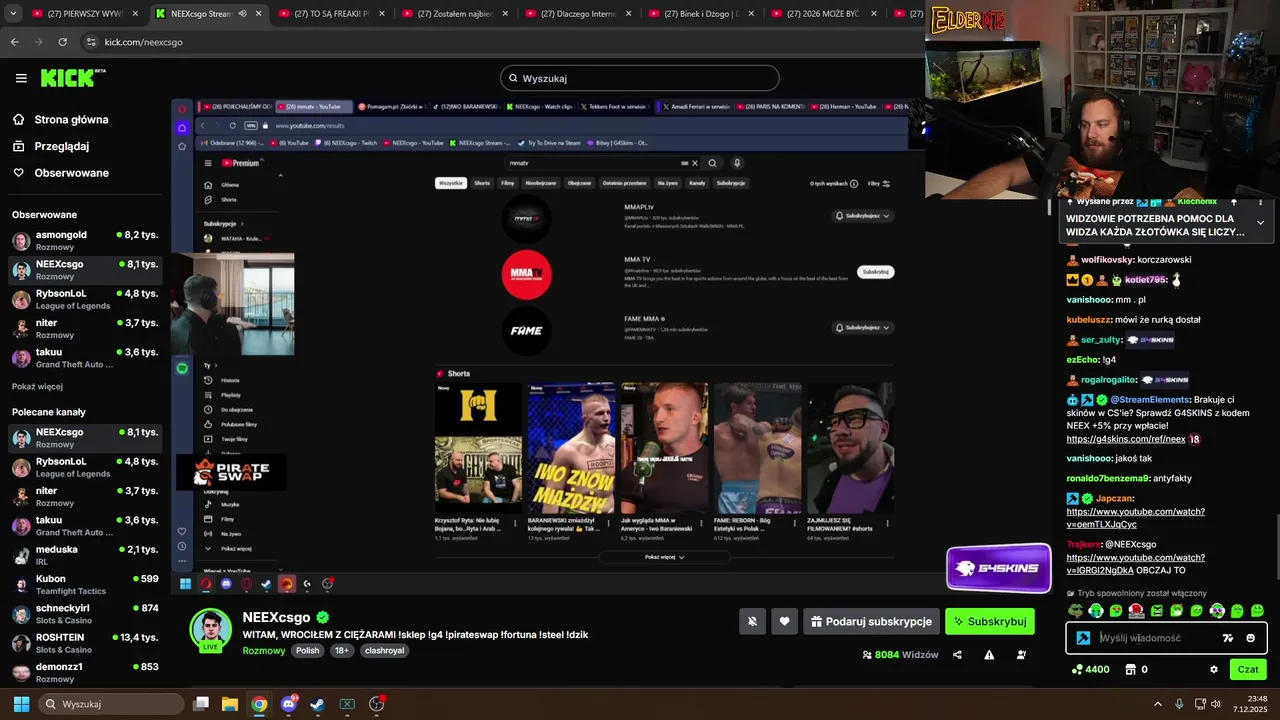Open meduska channel in recommended list
This screenshot has width=1280, height=720.
pyautogui.click(x=85, y=555)
